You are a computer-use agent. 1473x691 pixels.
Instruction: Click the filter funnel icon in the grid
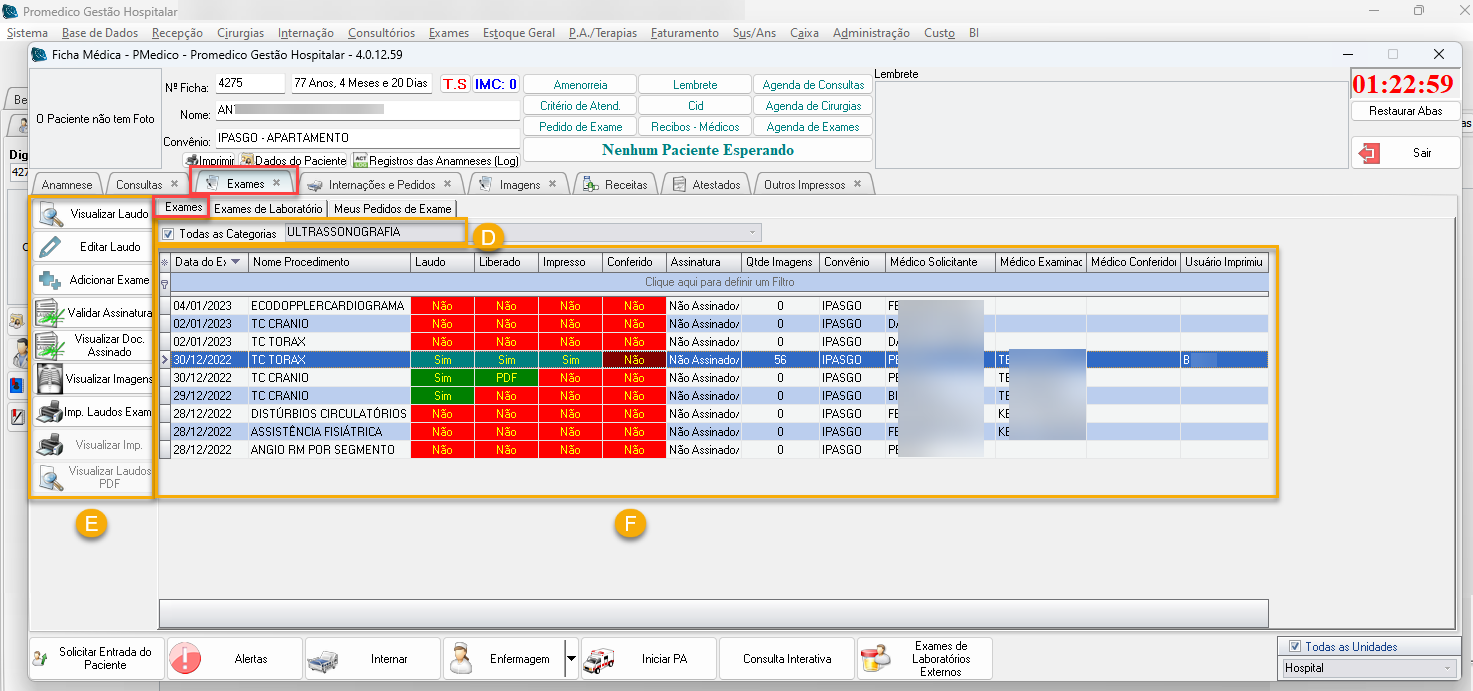164,283
